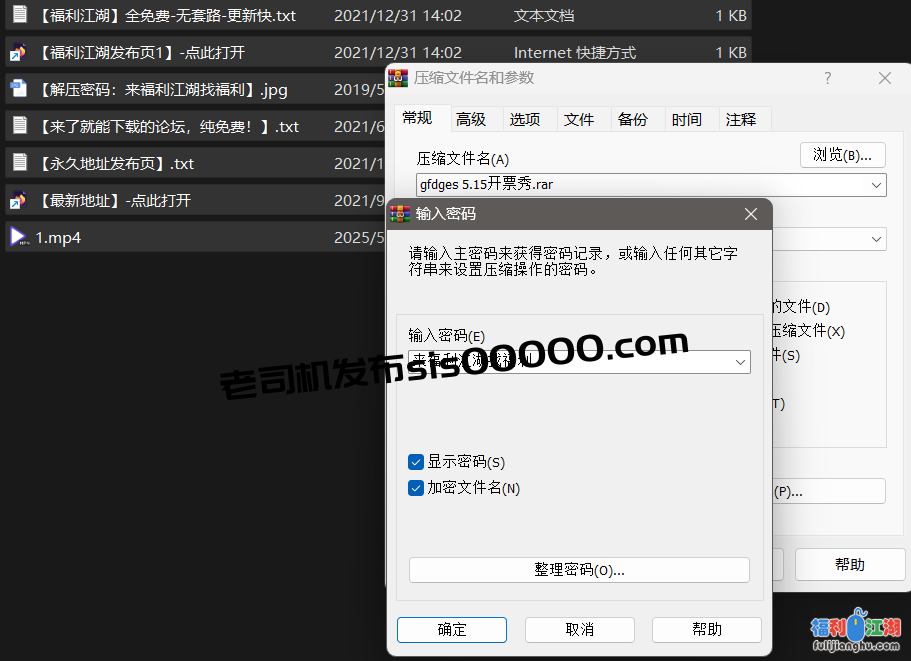Viewport: 911px width, 661px height.
Task: Click the WinRAR icon in the password dialog title bar
Action: (x=399, y=213)
